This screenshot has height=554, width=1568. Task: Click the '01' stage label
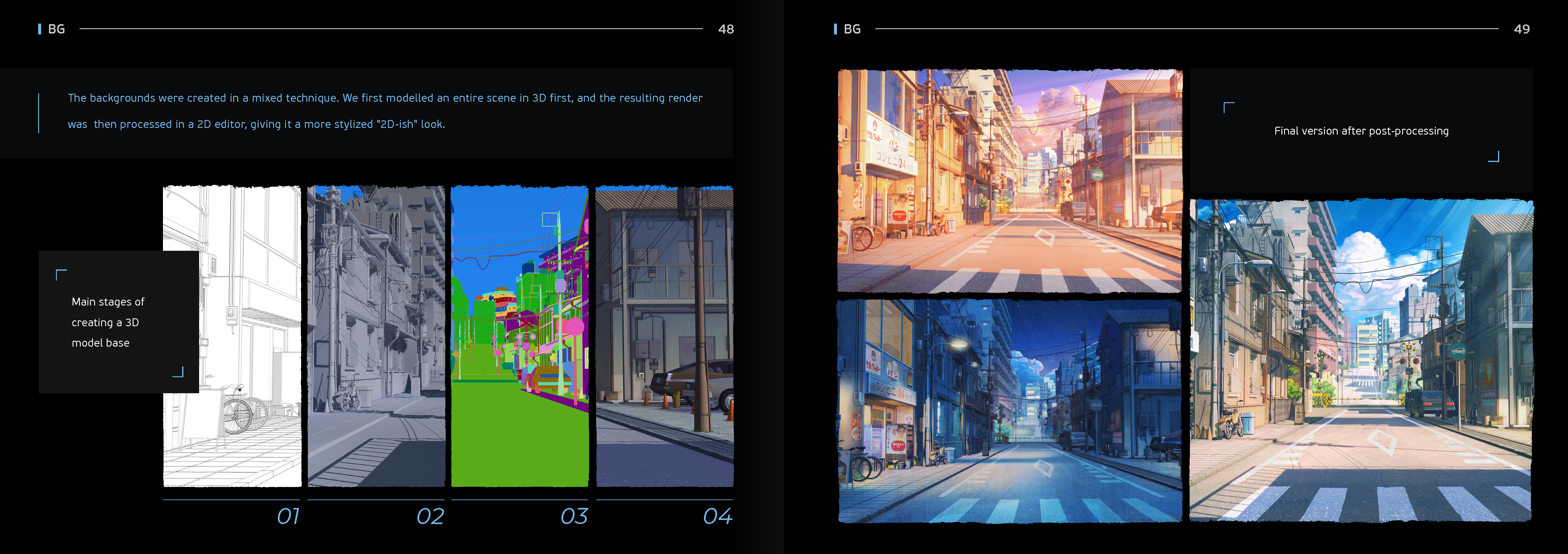click(288, 516)
